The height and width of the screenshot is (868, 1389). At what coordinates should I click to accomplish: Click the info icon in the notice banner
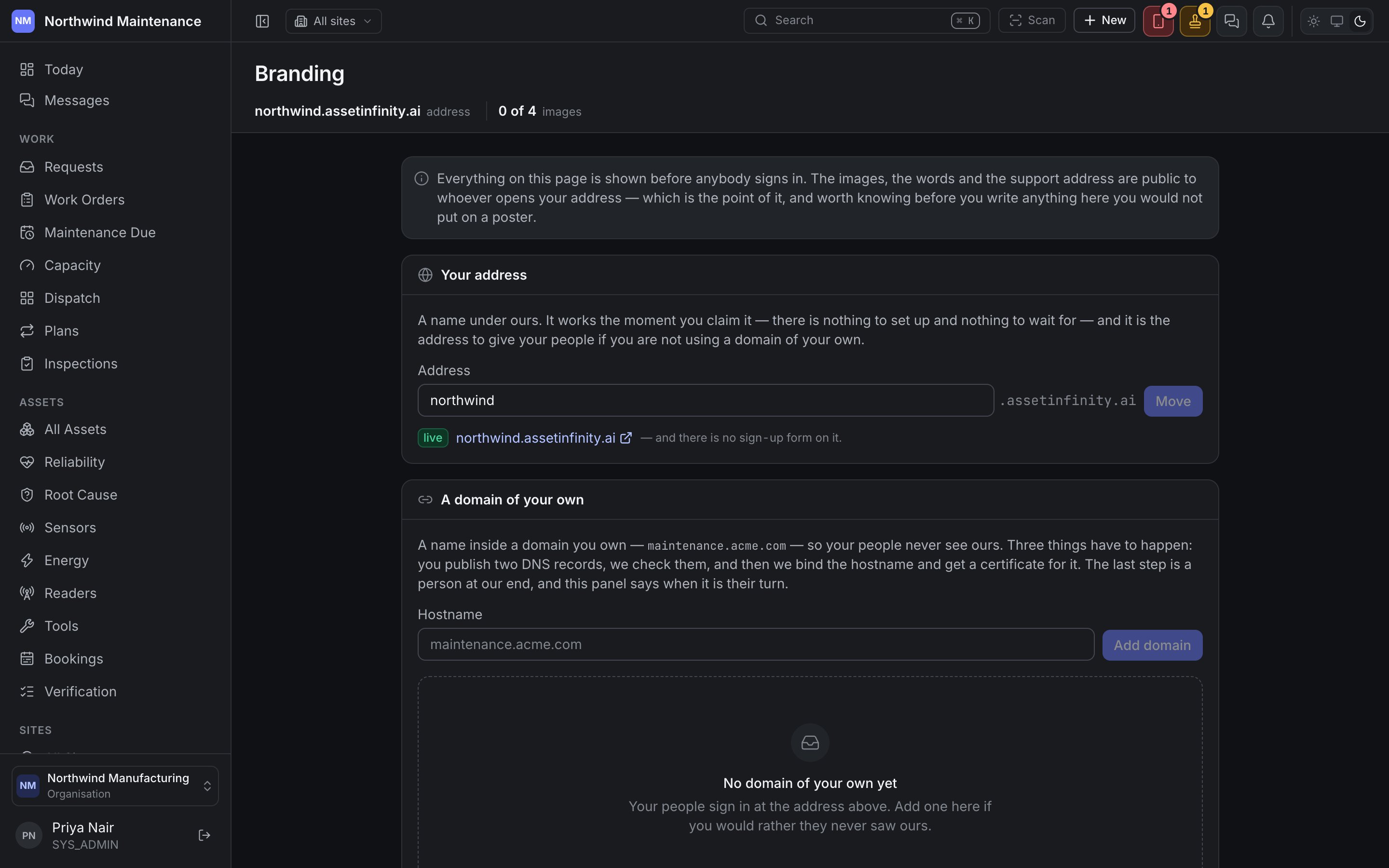pos(422,178)
